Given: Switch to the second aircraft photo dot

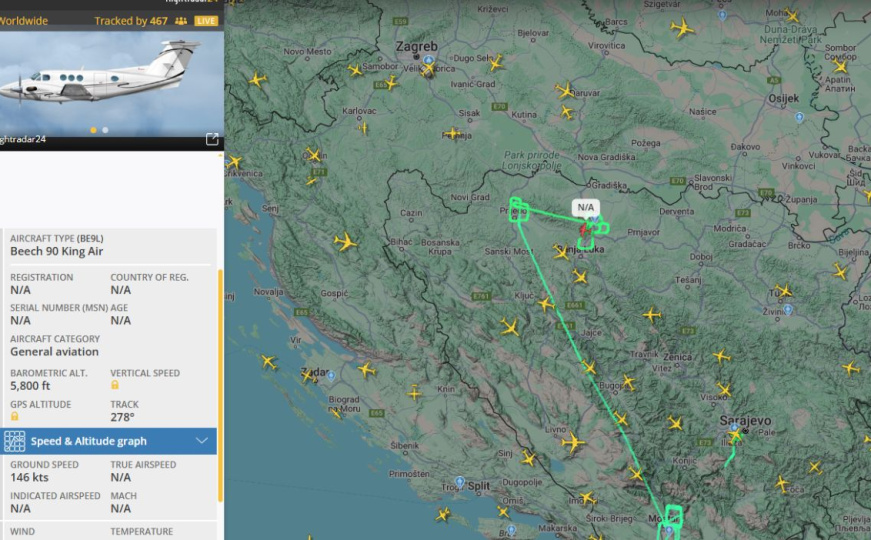Looking at the screenshot, I should (105, 130).
